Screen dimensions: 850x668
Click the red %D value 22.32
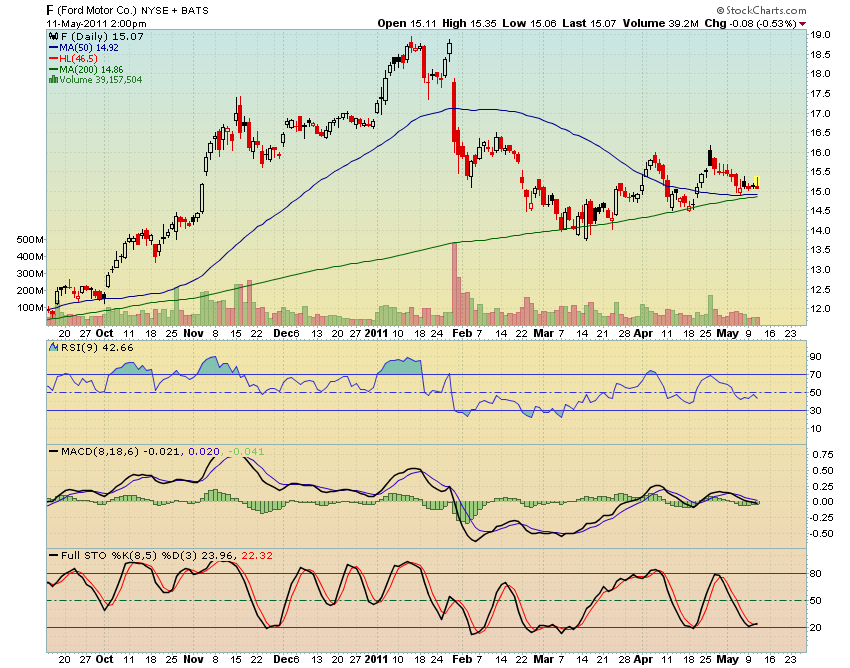257,555
